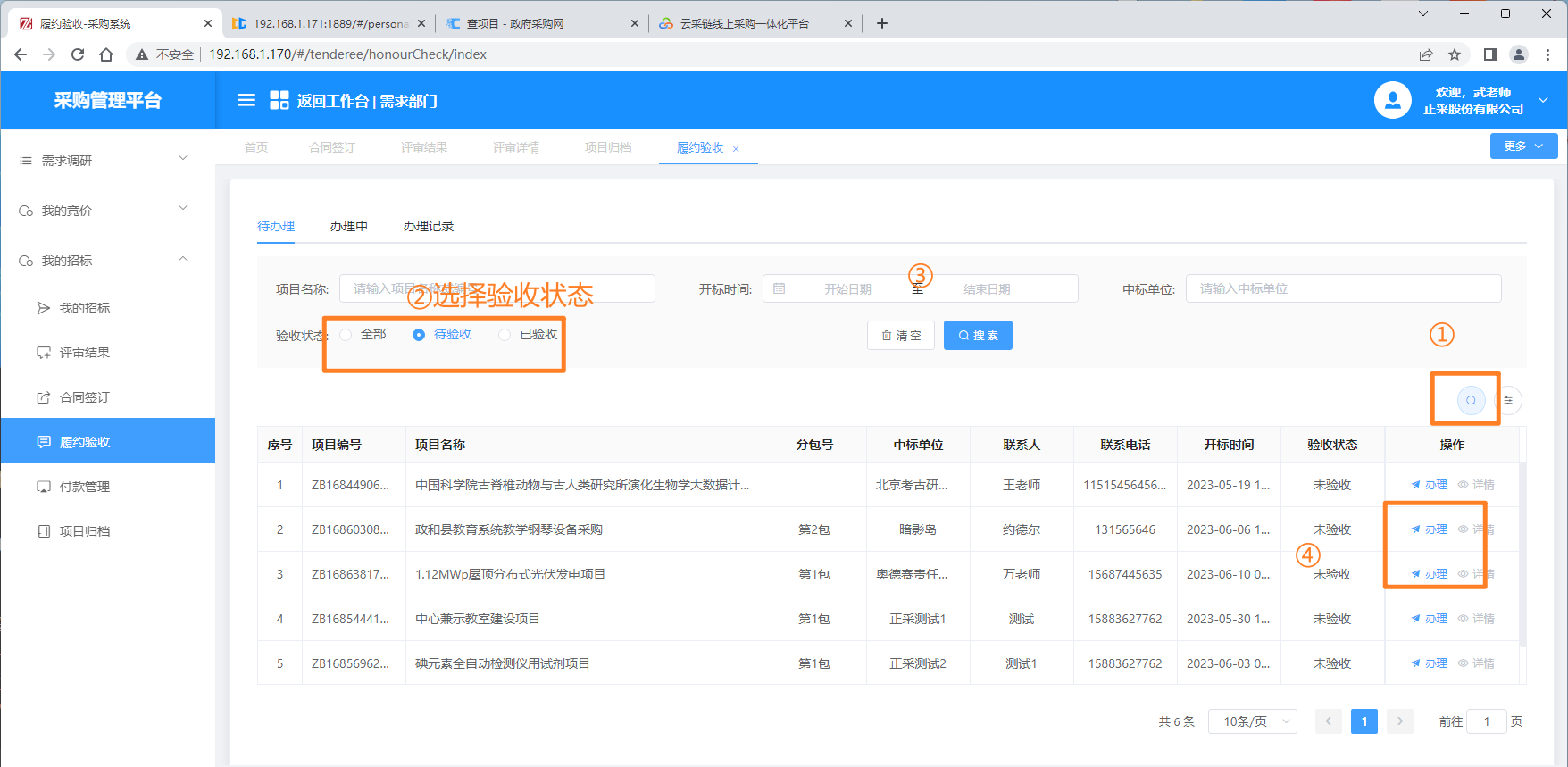Close the 履约验收 page tab

[736, 149]
